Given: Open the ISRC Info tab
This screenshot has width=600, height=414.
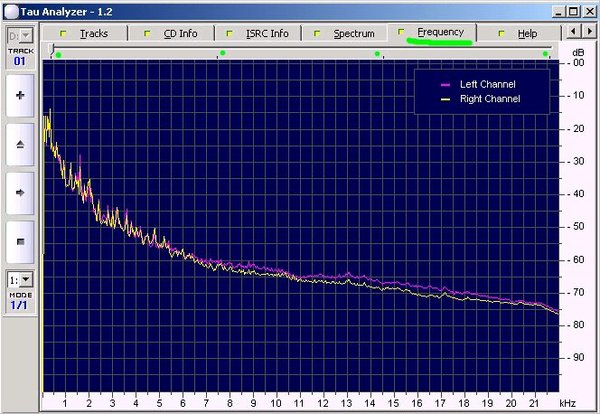Looking at the screenshot, I should 258,33.
